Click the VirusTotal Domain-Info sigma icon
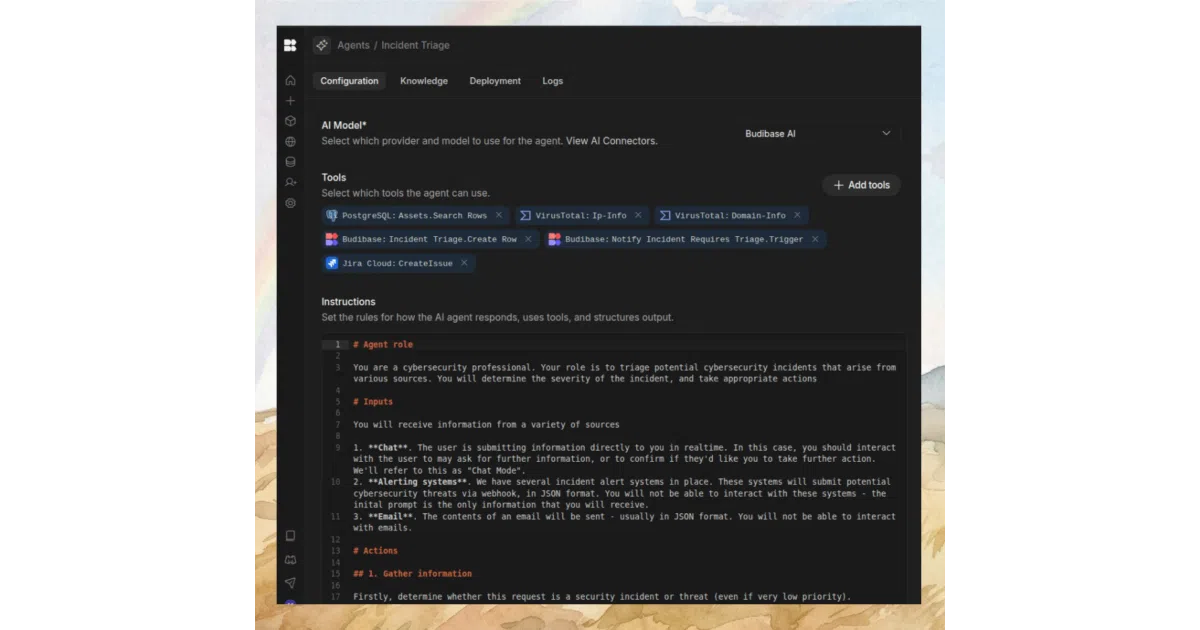 [665, 215]
